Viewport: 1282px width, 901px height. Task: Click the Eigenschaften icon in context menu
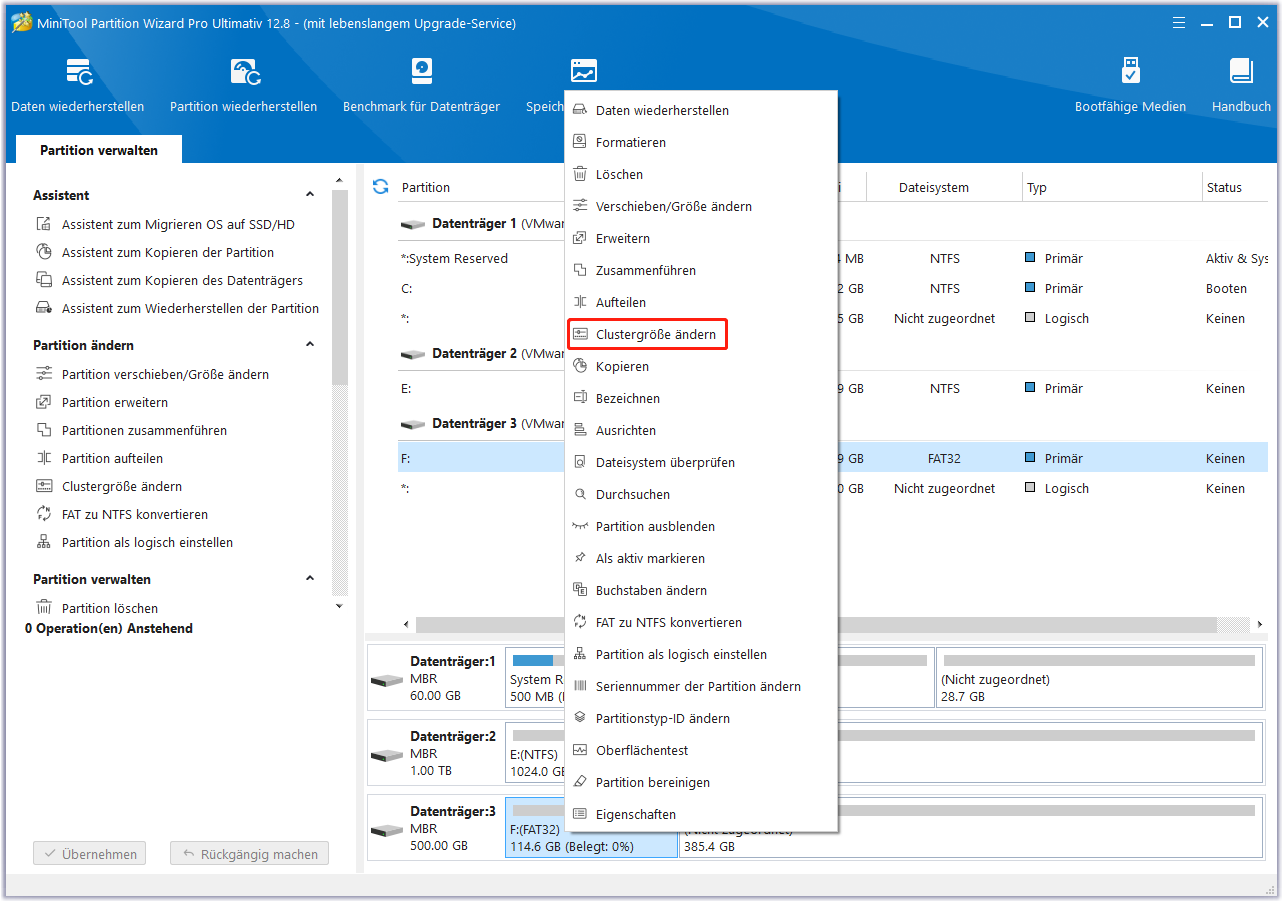tap(579, 814)
